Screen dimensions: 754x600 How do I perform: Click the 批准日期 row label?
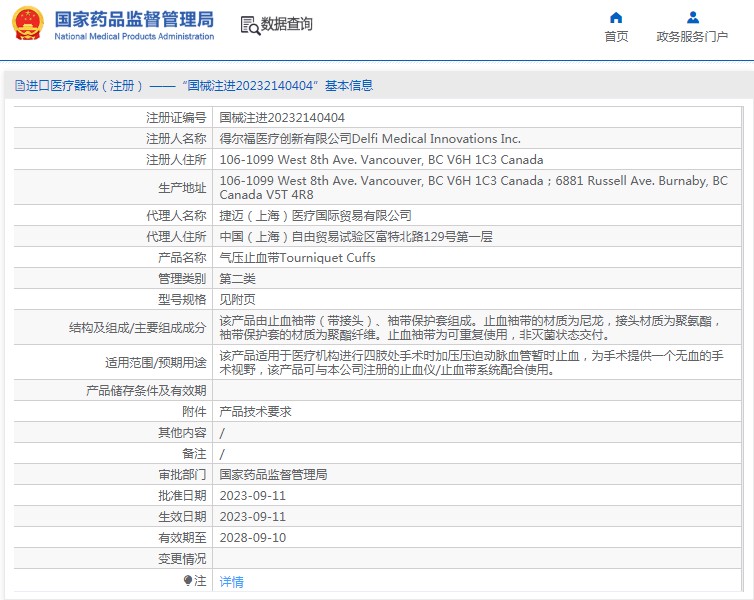click(182, 496)
